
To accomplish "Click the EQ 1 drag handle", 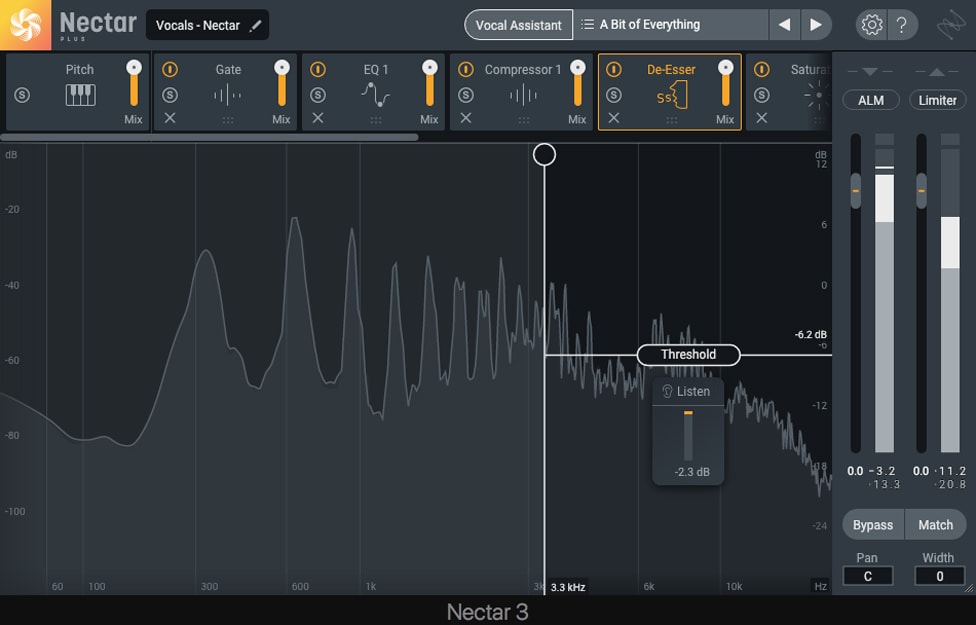I will 376,120.
